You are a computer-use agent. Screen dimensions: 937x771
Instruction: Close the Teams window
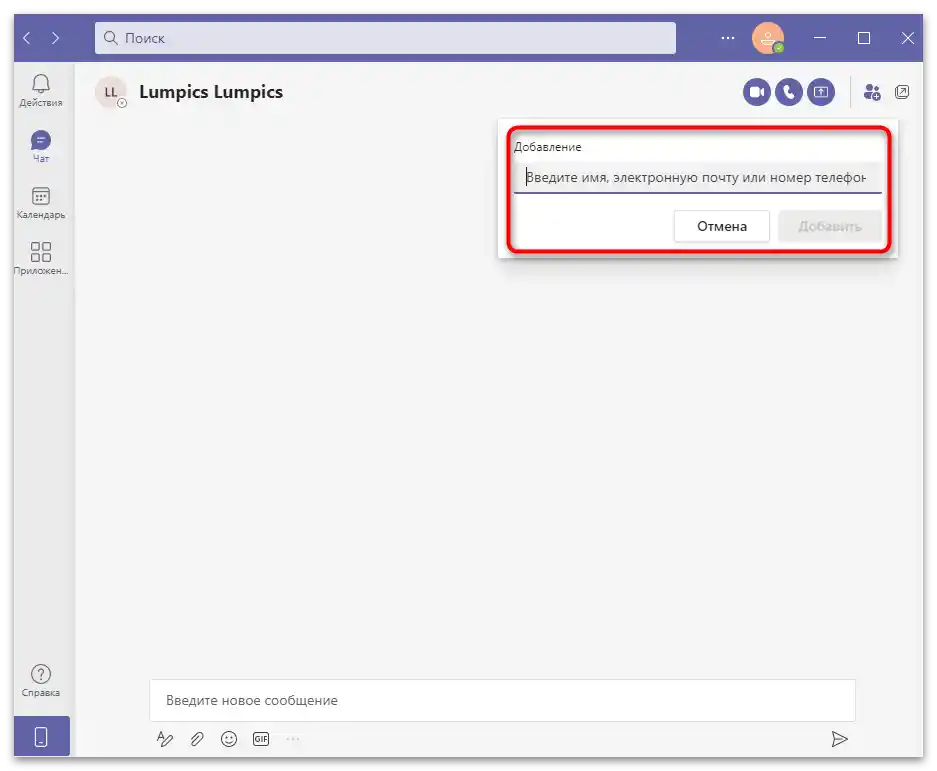point(907,38)
